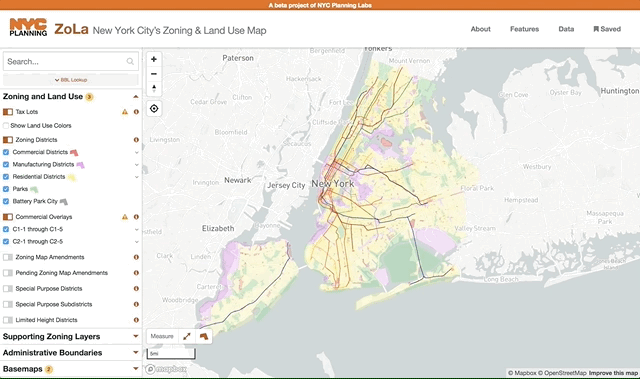640x379 pixels.
Task: Uncheck C1-1 through C1-5 checkbox
Action: coord(6,229)
